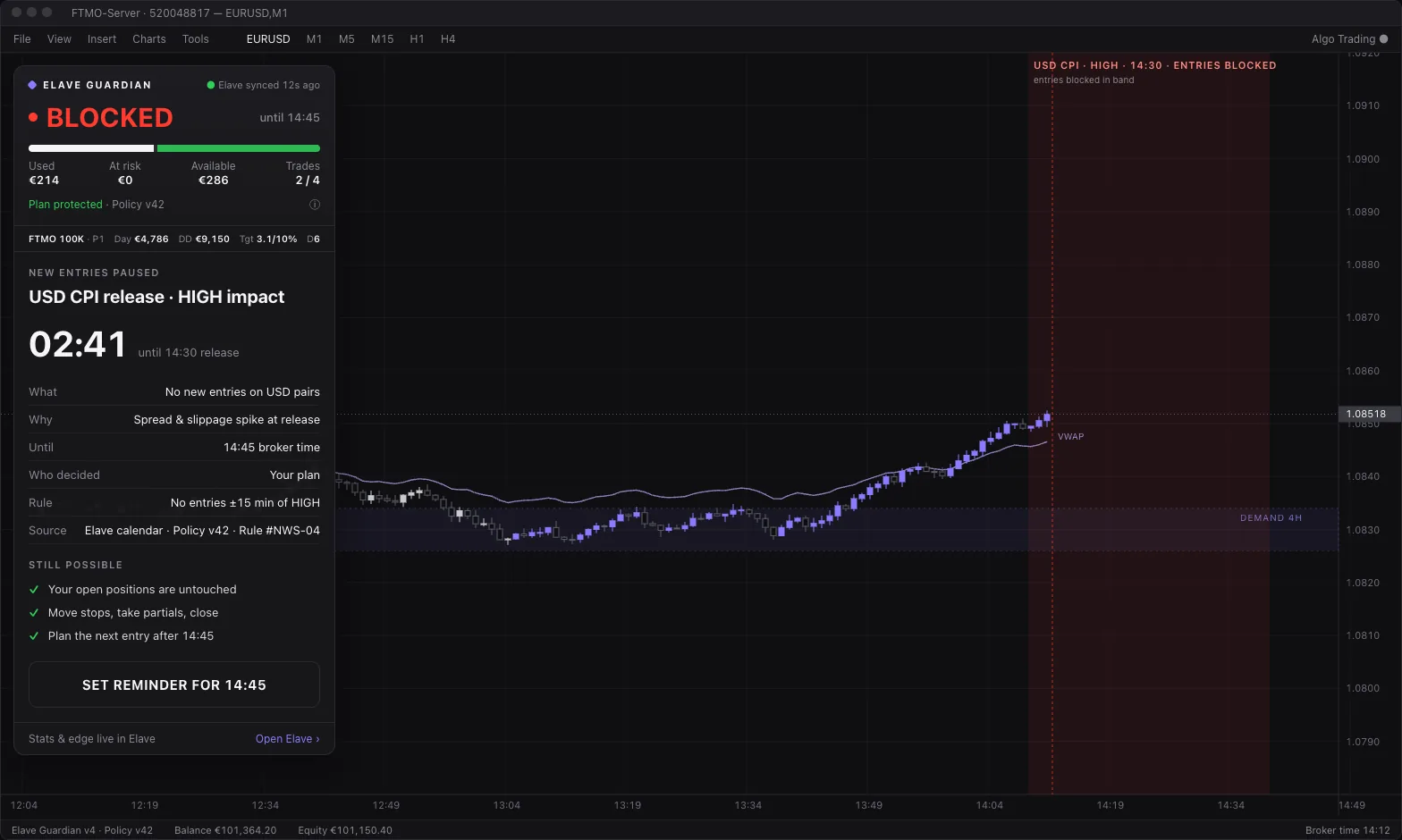Image resolution: width=1402 pixels, height=840 pixels.
Task: Click the 'Stats & edge live in Elave' text
Action: click(x=92, y=739)
